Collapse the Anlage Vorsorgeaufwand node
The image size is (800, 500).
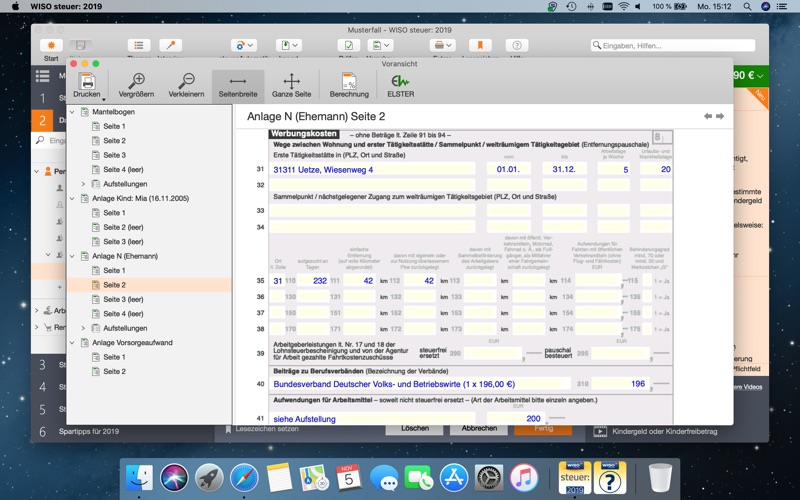73,342
